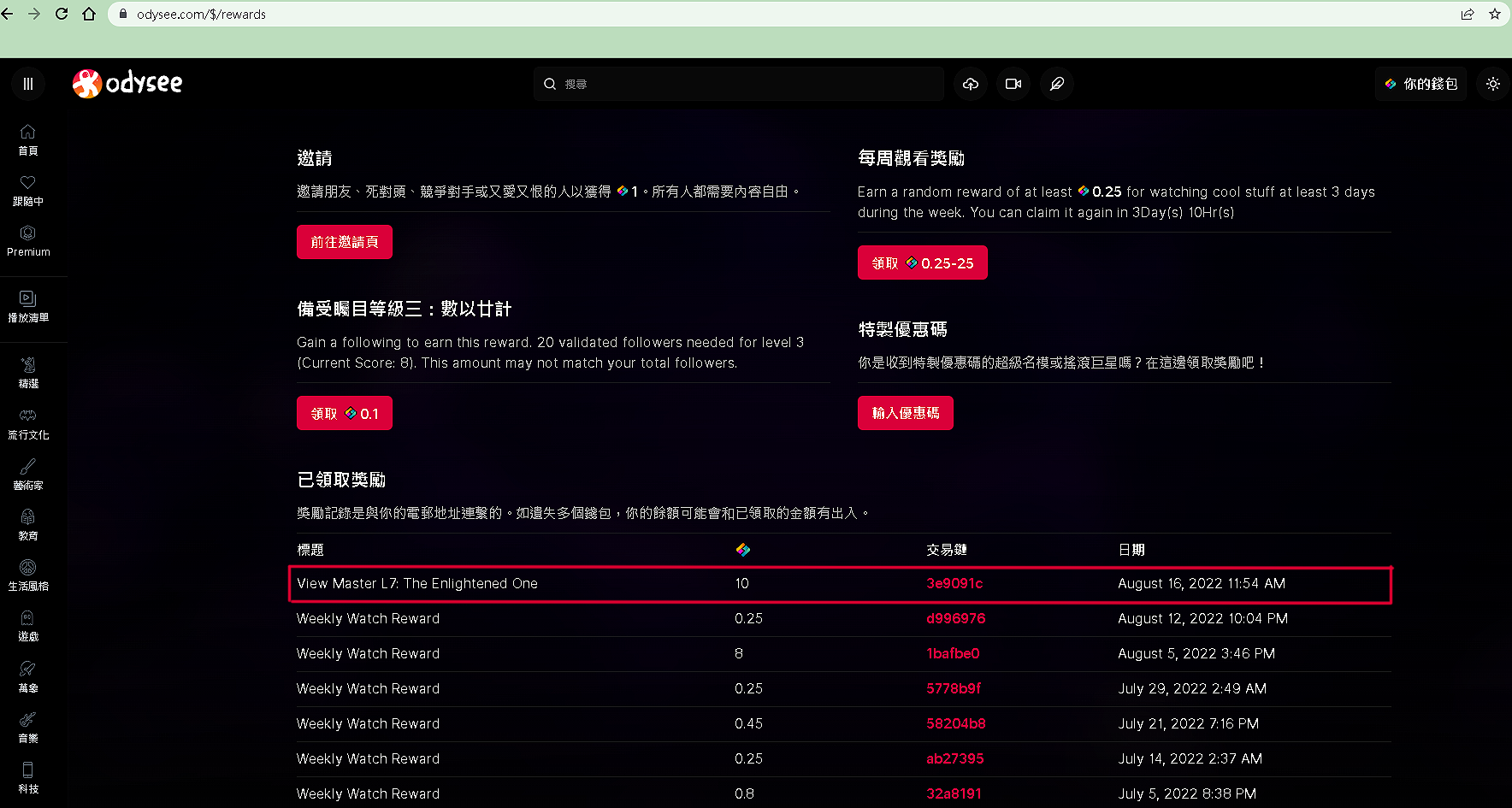Click the search input field
This screenshot has height=808, width=1512.
pos(739,84)
